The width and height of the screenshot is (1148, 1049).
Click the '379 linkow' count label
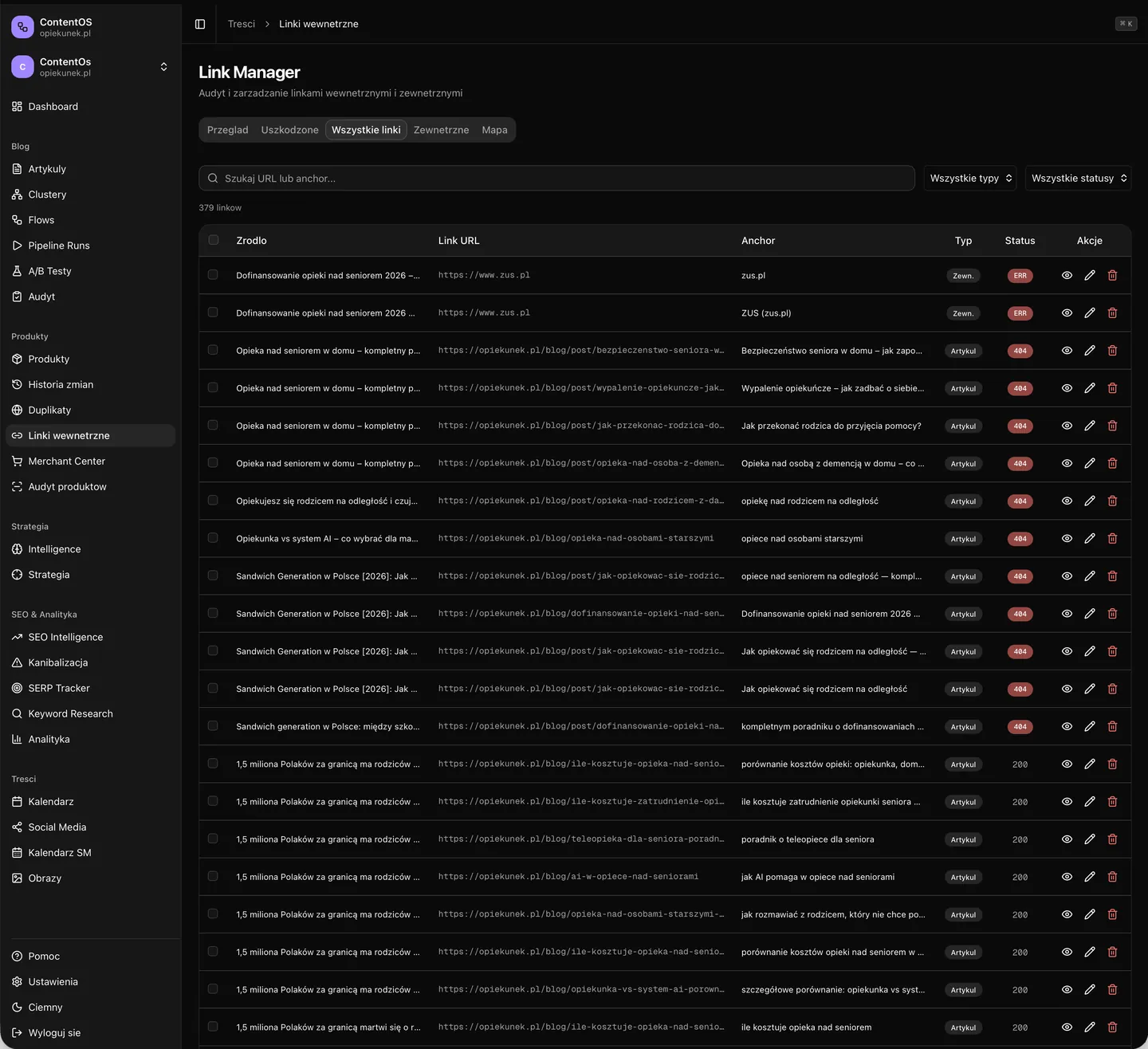[220, 208]
